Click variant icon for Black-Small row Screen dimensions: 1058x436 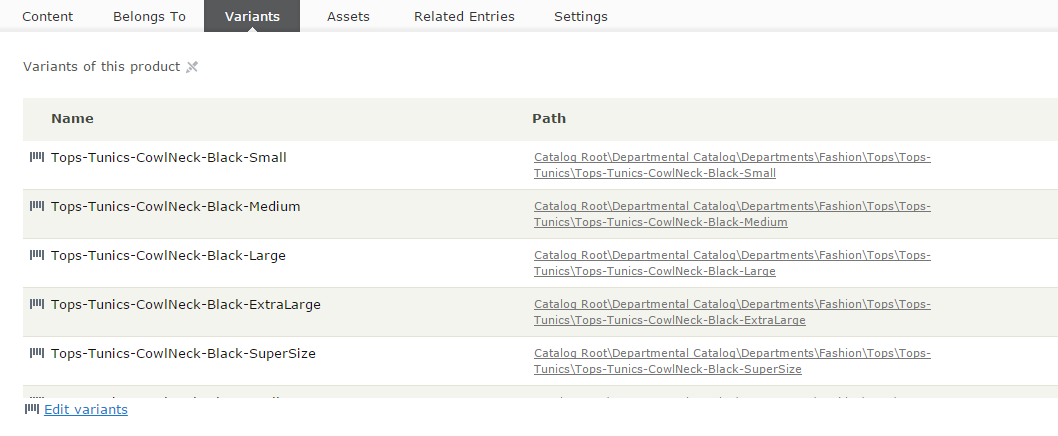pyautogui.click(x=38, y=157)
